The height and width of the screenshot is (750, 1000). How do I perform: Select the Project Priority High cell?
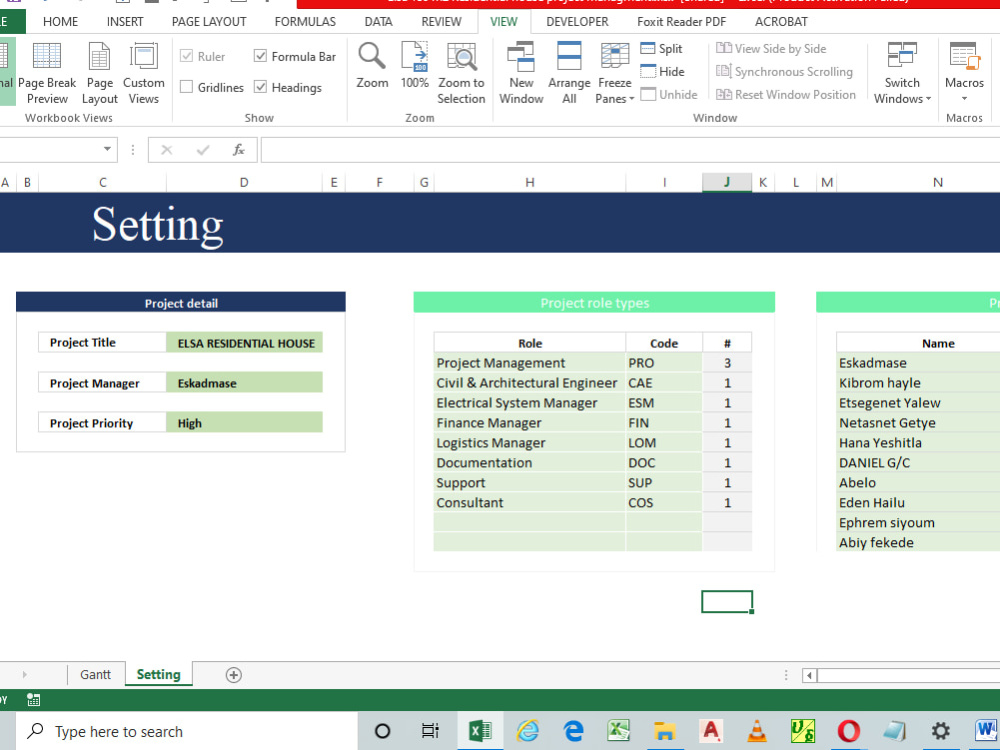pos(244,422)
